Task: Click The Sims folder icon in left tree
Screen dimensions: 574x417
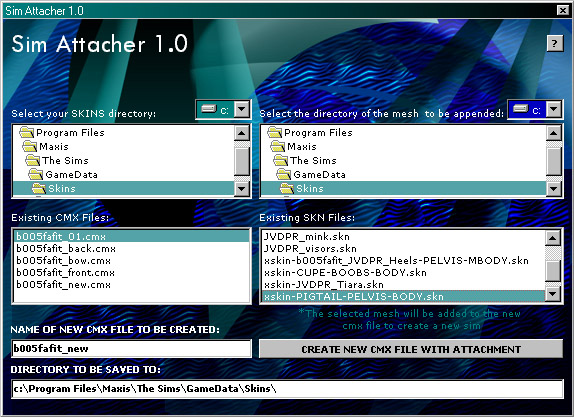Action: (33, 160)
